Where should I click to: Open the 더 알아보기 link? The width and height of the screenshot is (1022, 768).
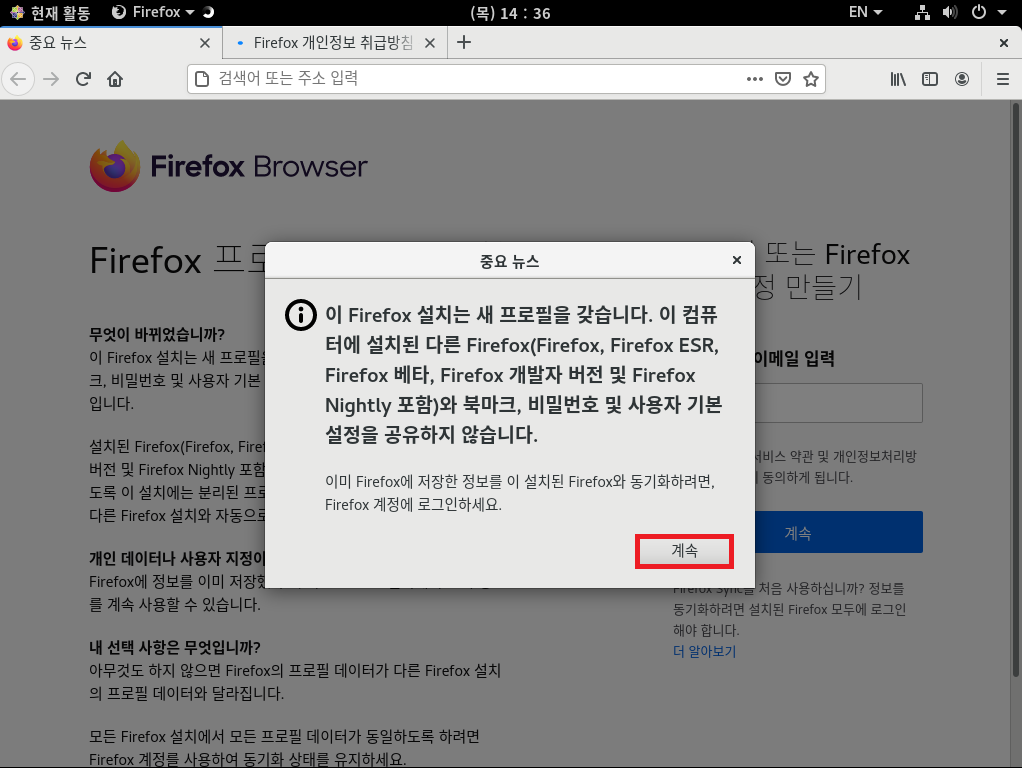coord(705,651)
